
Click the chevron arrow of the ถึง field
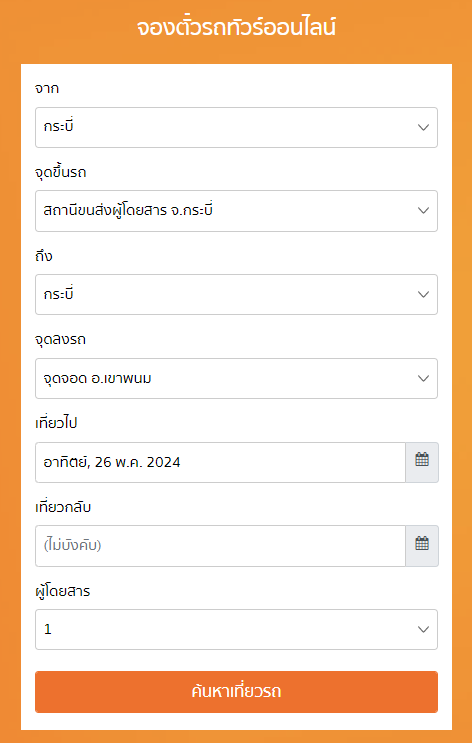pyautogui.click(x=423, y=294)
